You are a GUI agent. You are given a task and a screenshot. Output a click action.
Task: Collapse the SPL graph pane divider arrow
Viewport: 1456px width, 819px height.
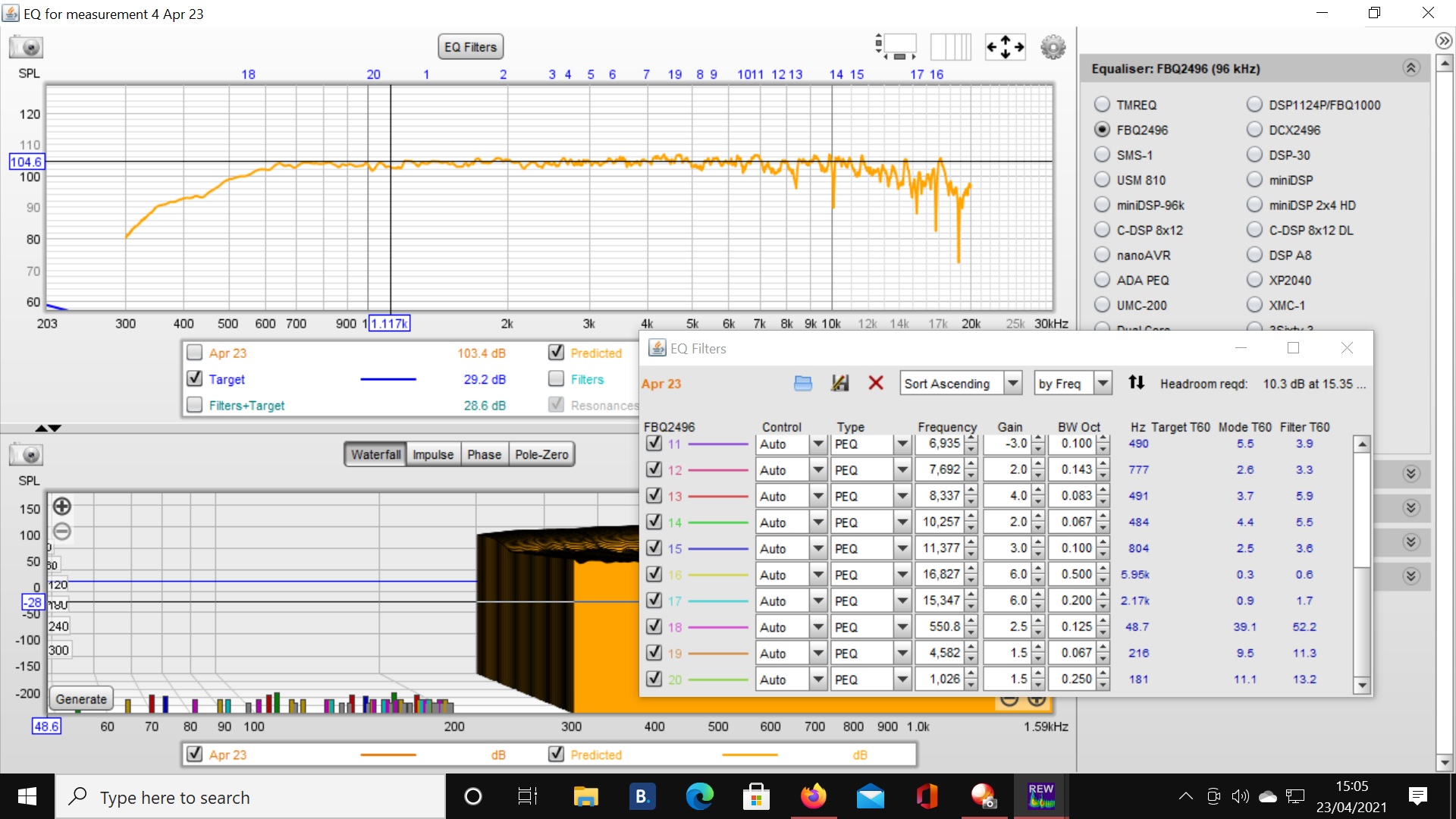(x=42, y=428)
